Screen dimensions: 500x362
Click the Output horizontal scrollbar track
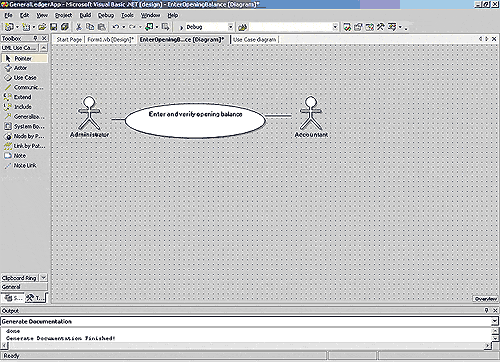pyautogui.click(x=246, y=346)
